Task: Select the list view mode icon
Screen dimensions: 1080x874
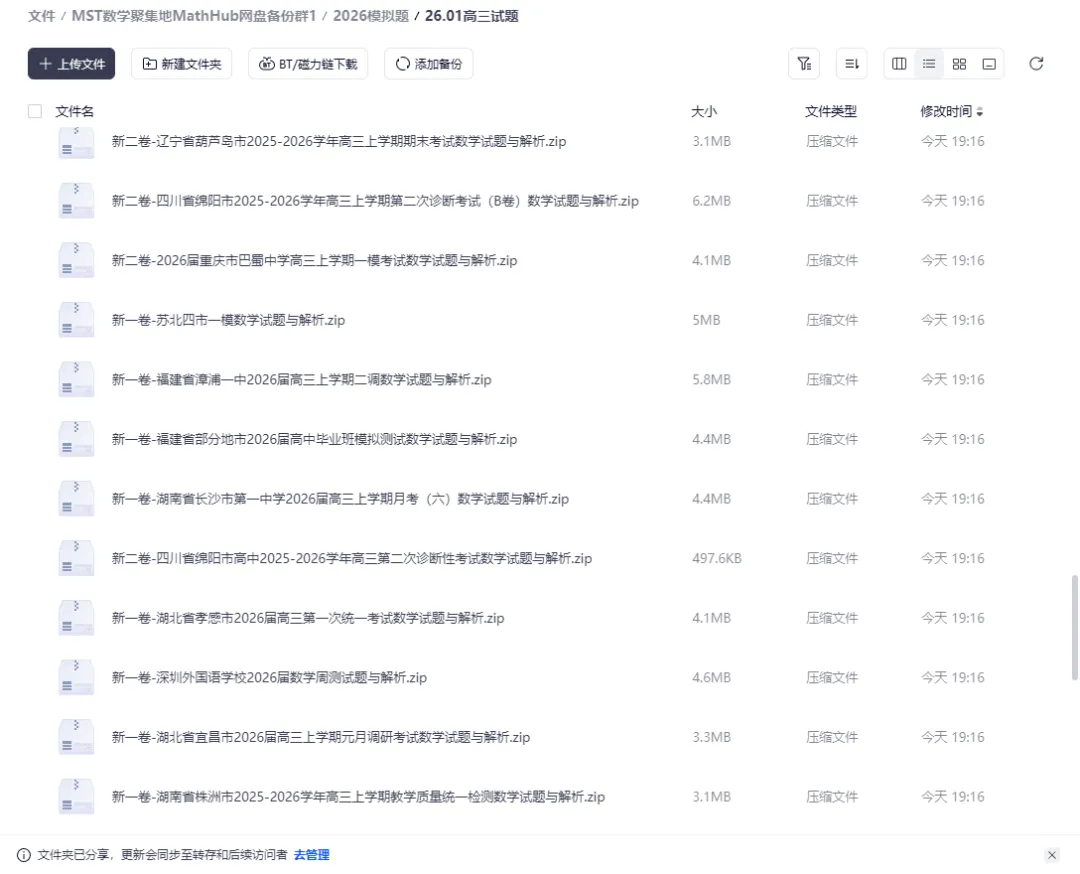Action: tap(928, 63)
